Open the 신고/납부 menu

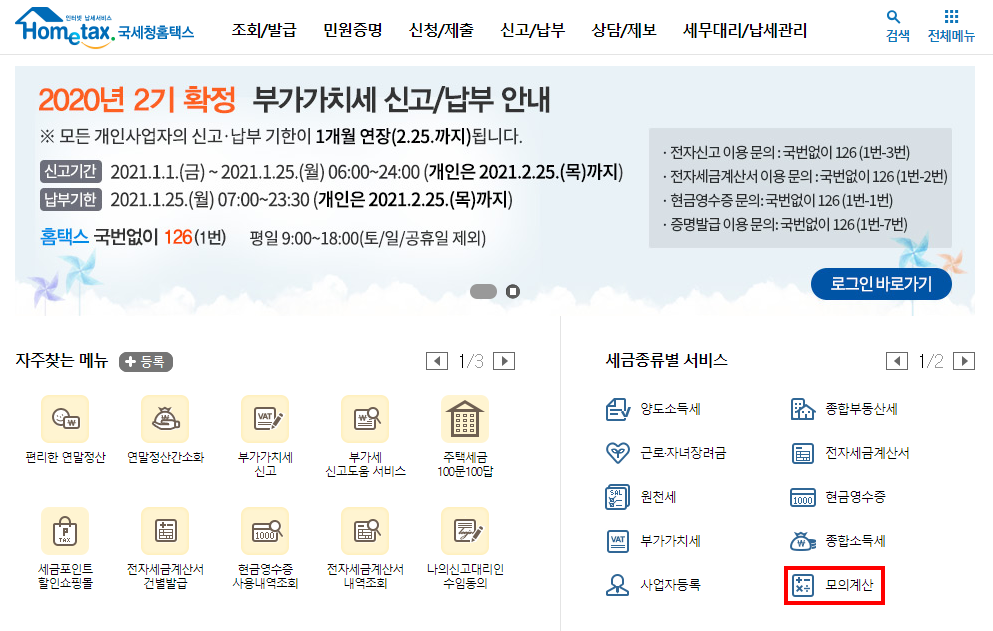click(533, 30)
